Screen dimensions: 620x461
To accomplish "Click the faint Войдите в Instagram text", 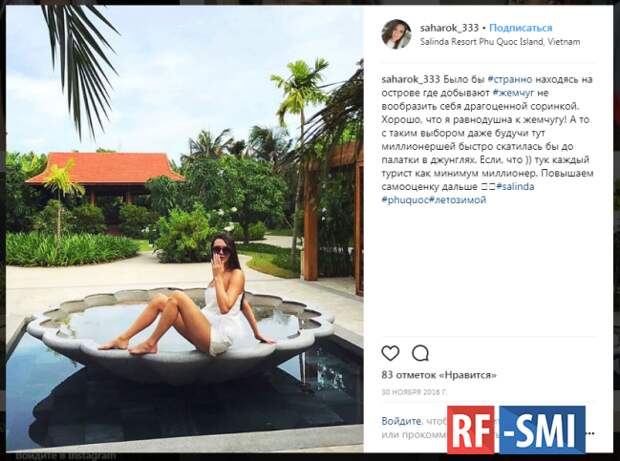I will coord(66,456).
